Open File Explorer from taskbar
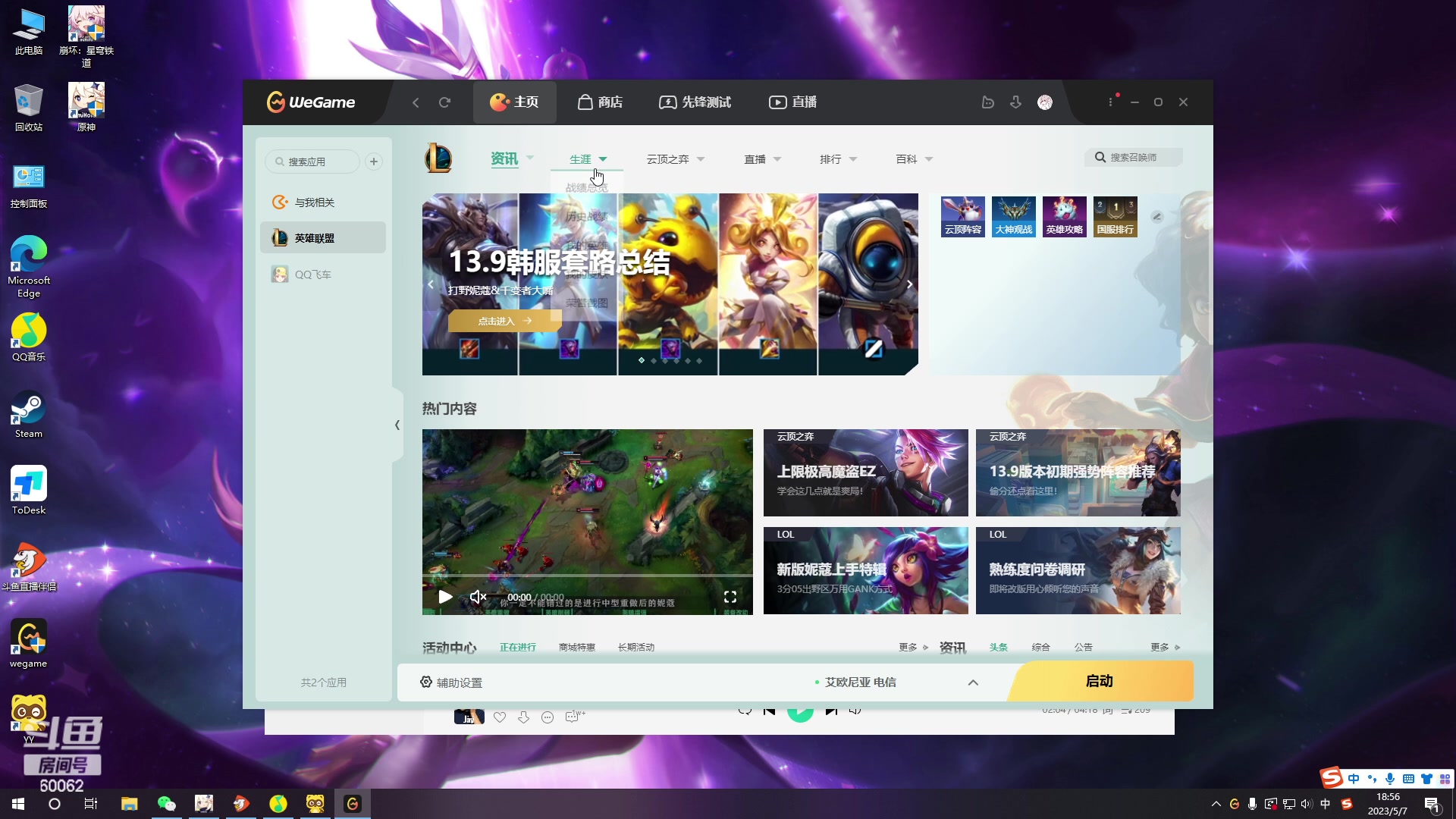The height and width of the screenshot is (819, 1456). pyautogui.click(x=129, y=804)
